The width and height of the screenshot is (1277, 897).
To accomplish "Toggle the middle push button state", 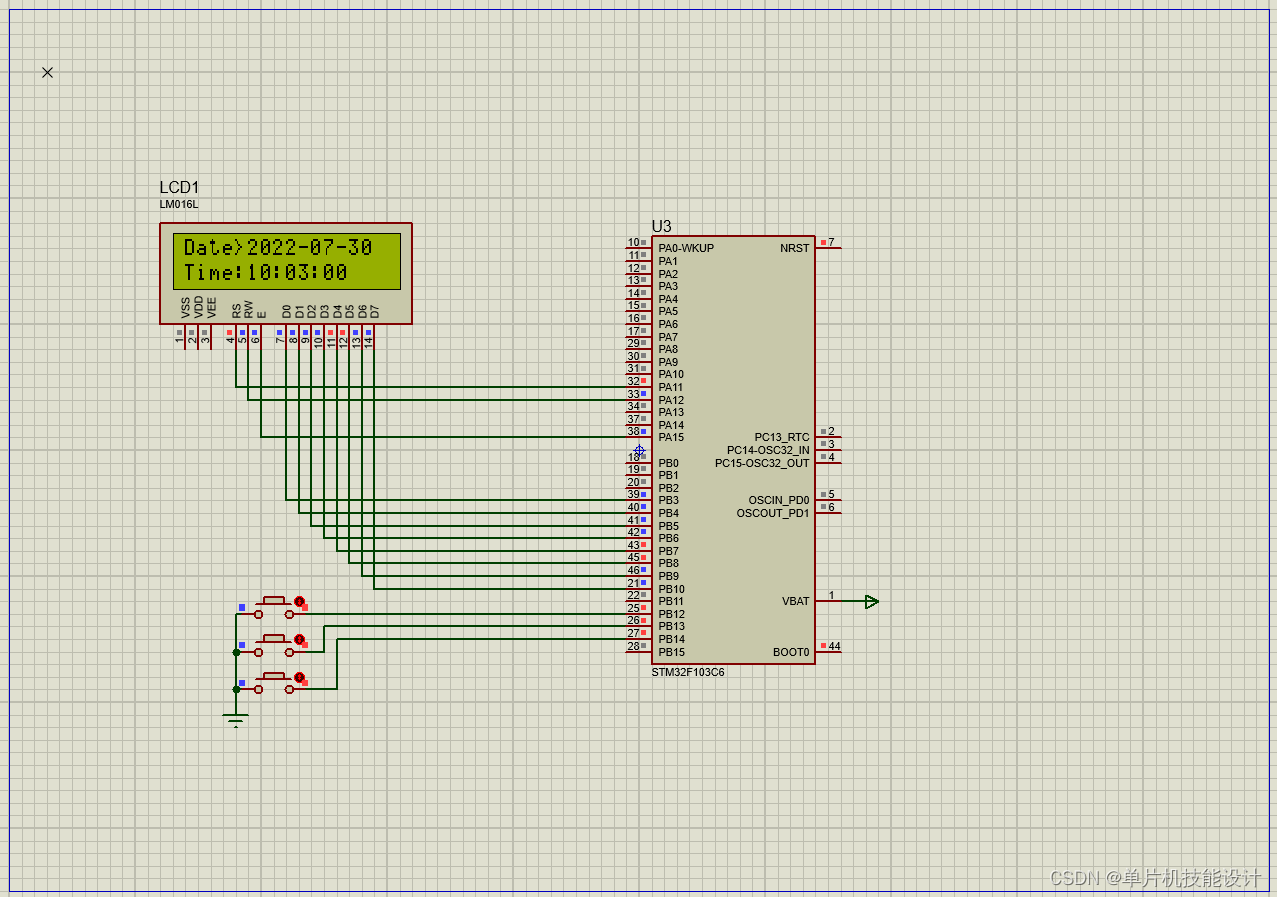I will [x=299, y=638].
